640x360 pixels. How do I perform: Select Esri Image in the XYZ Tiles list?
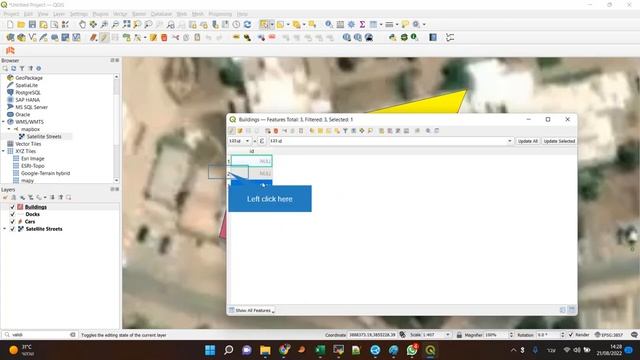[x=33, y=158]
